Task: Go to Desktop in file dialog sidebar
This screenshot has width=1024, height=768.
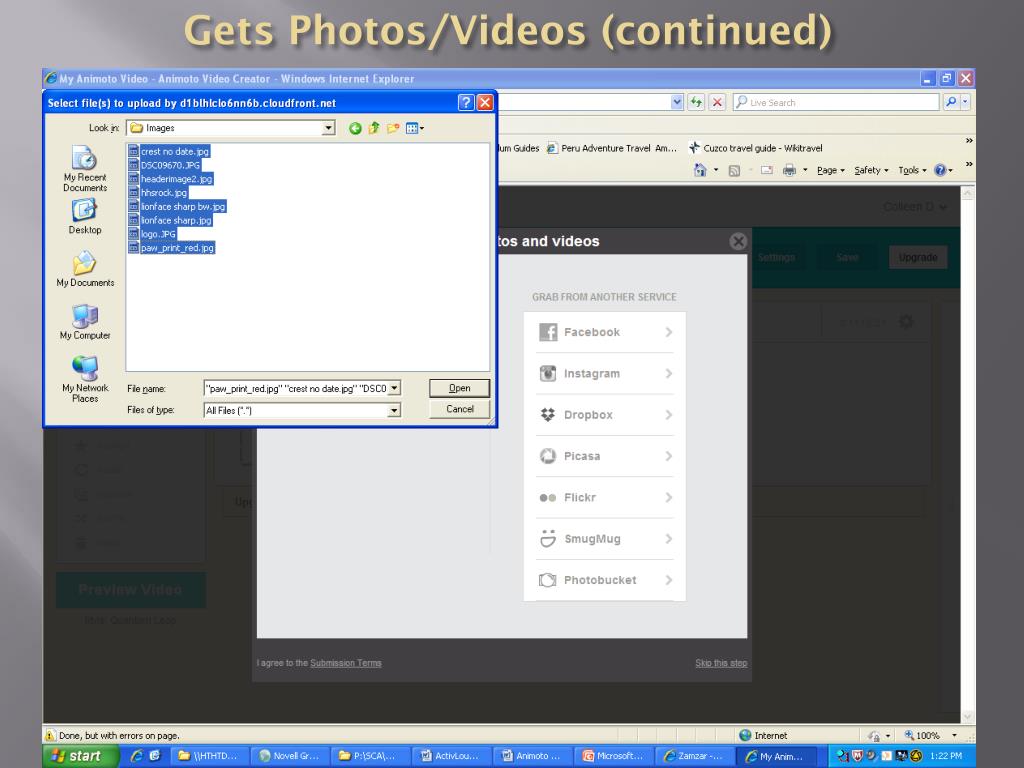Action: [x=85, y=216]
